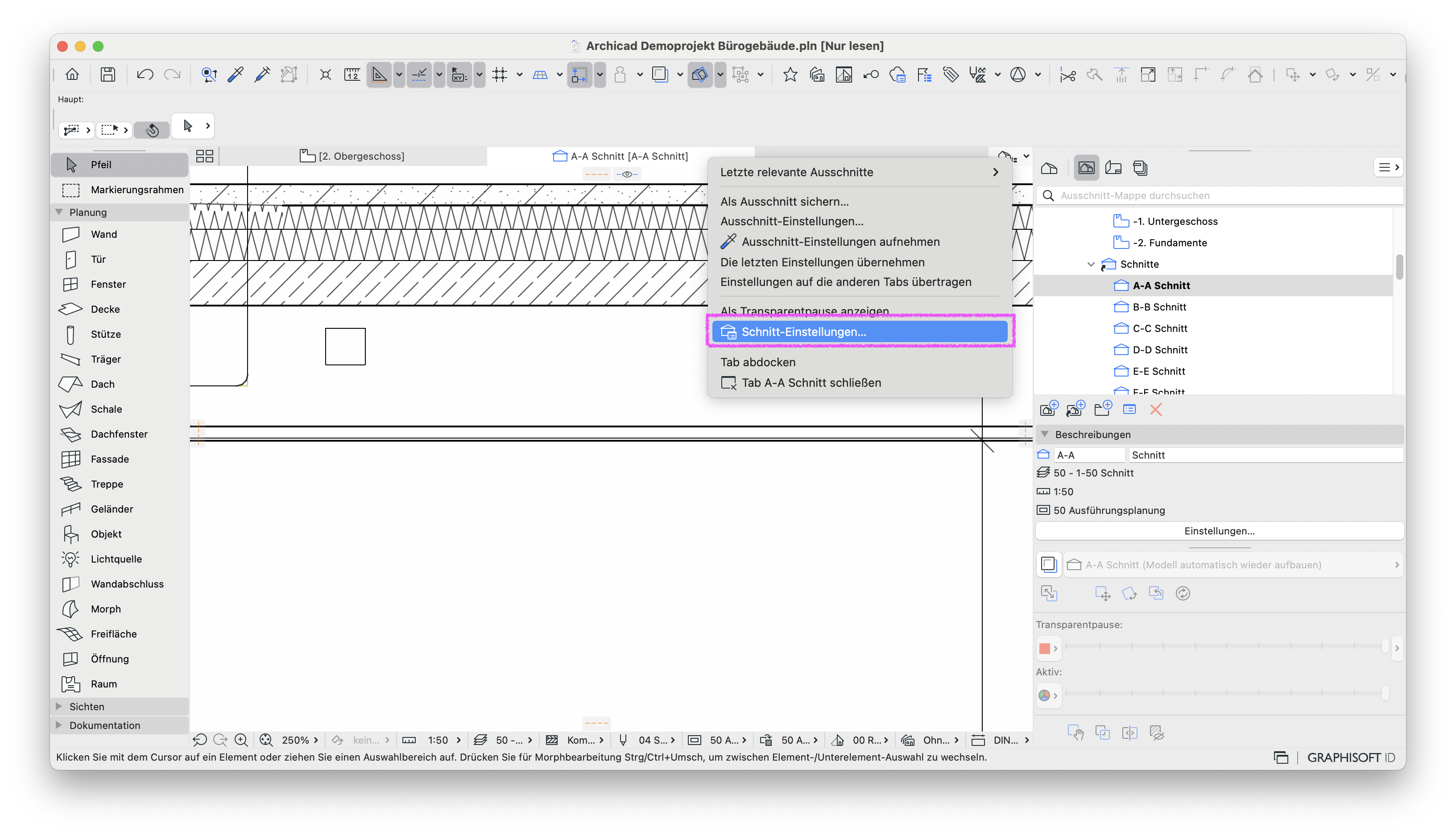The image size is (1456, 836).
Task: Click the Favorites star icon
Action: 790,74
